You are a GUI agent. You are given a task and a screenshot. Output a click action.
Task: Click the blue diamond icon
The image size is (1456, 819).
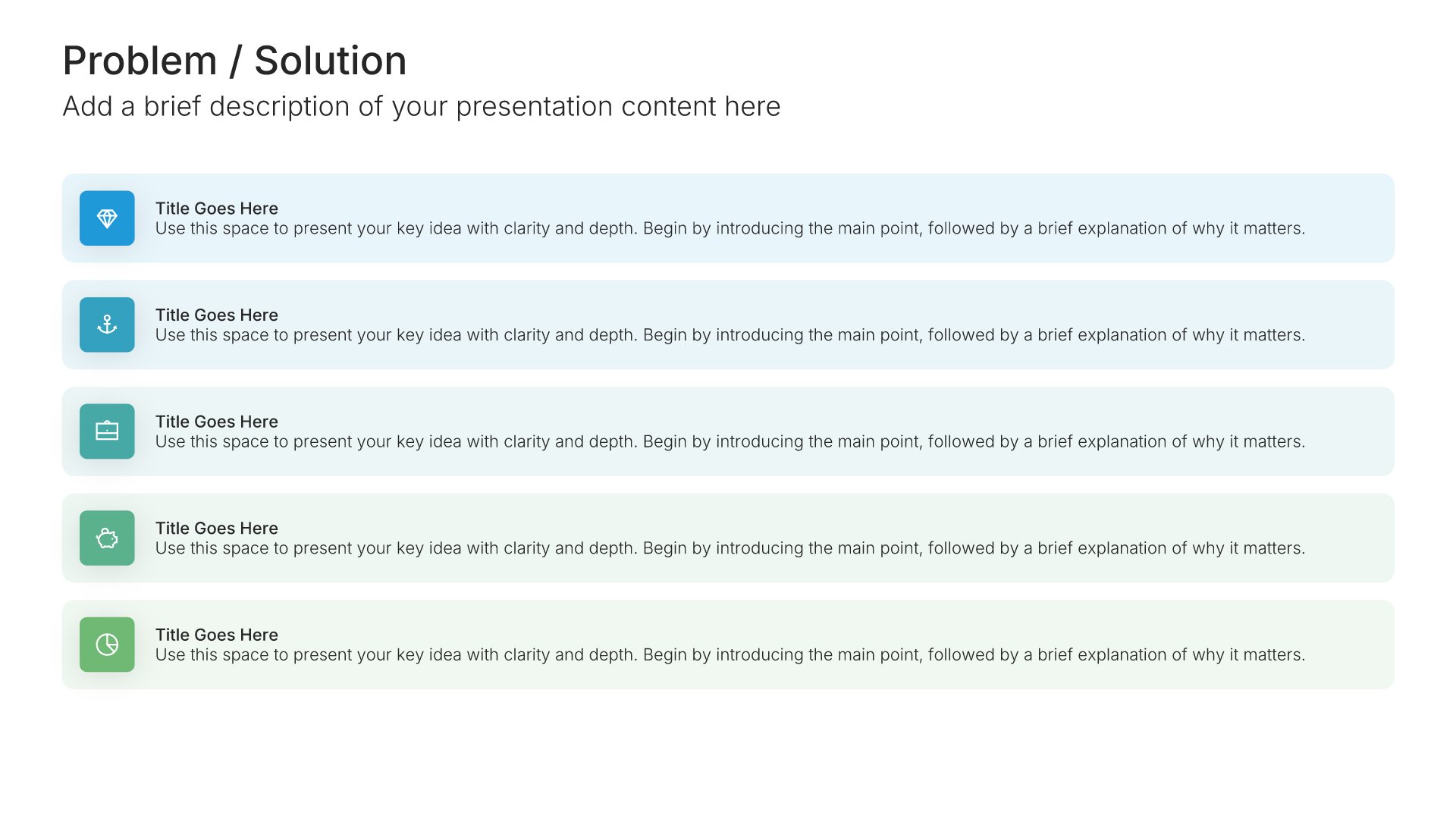[107, 218]
